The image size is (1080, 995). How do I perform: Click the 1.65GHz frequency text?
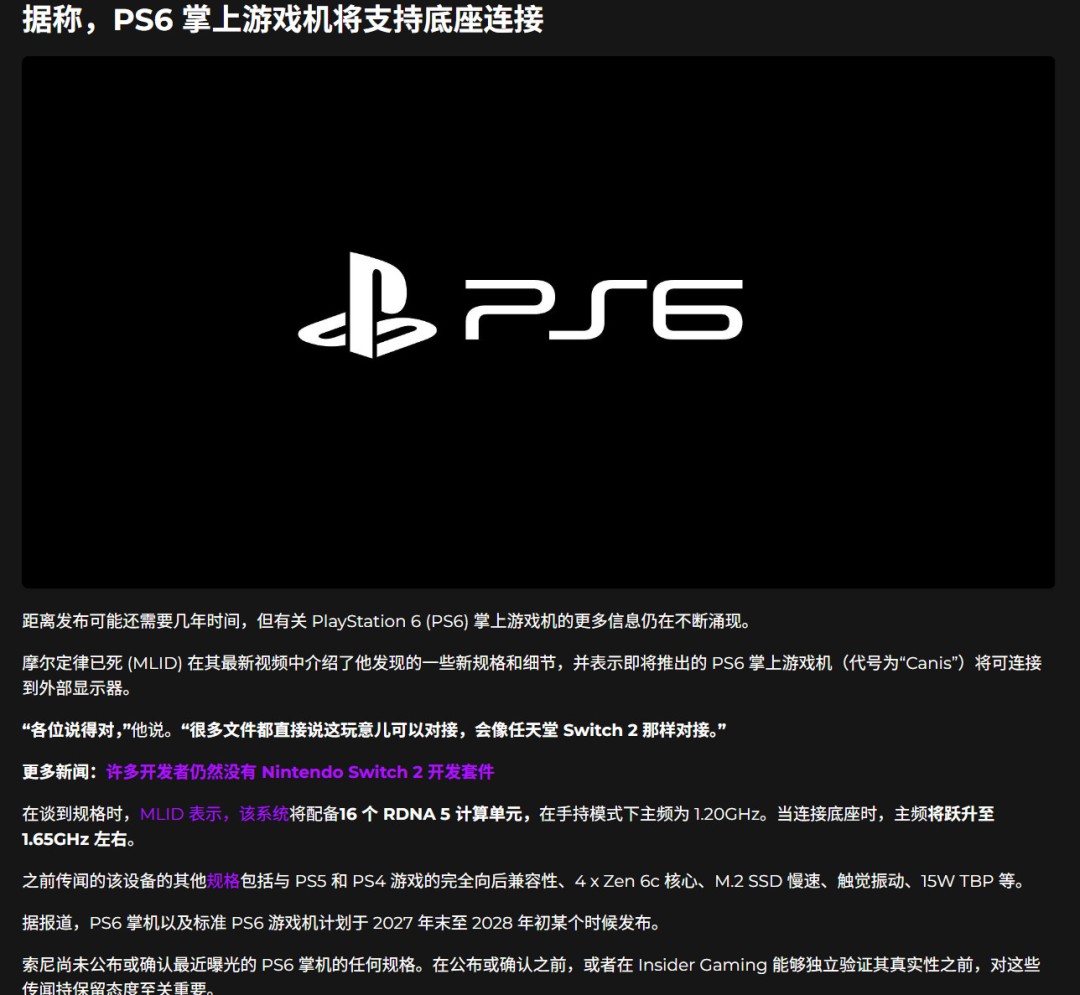[x=55, y=840]
